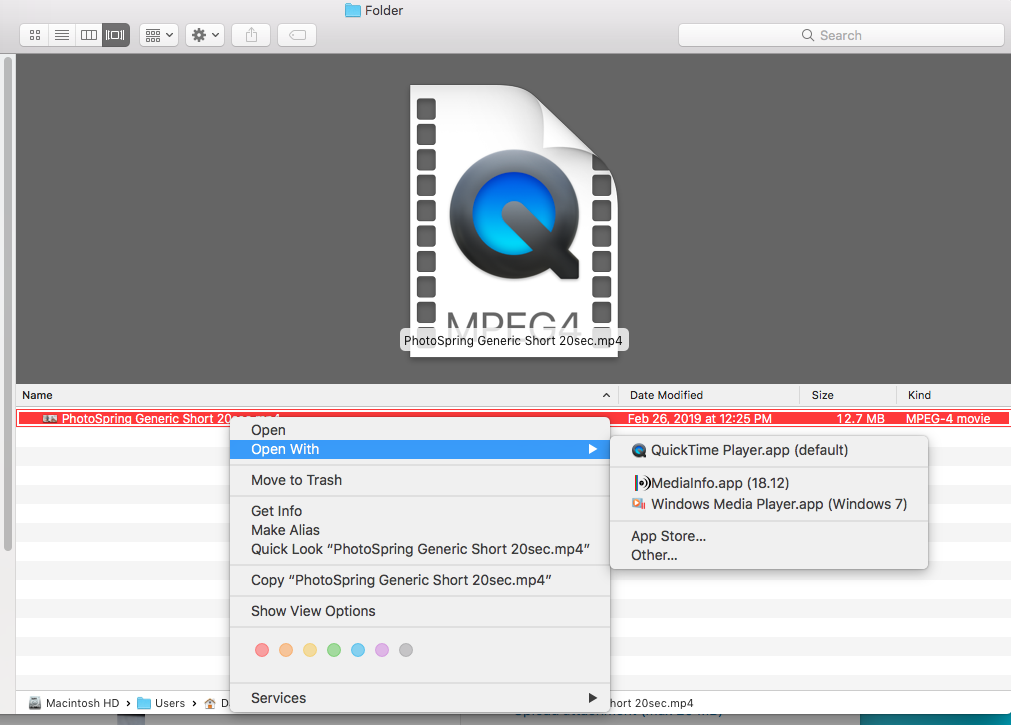The width and height of the screenshot is (1011, 725).
Task: Open with MediaInfo.app (18.12)
Action: 769,483
